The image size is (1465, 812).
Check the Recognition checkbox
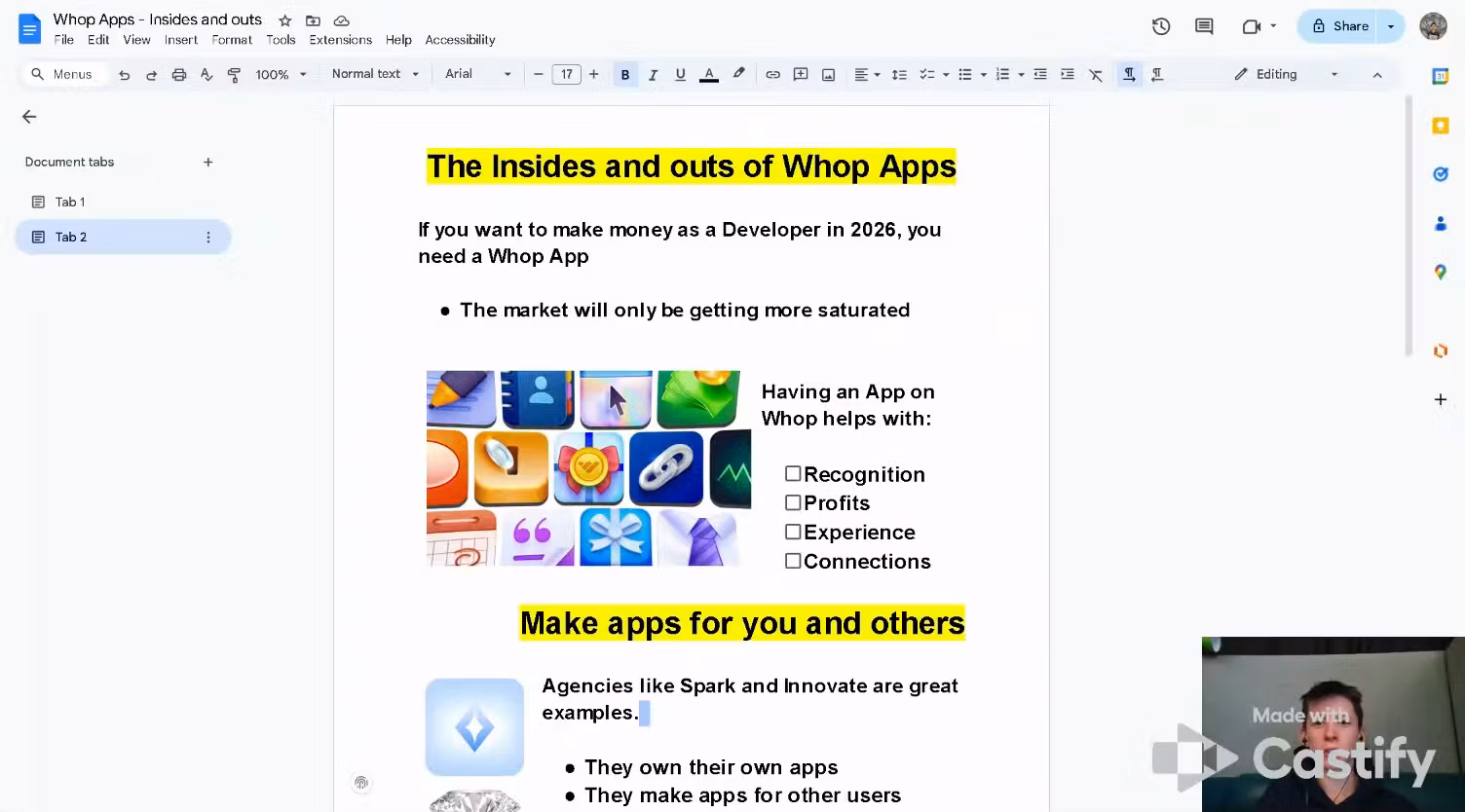tap(793, 473)
